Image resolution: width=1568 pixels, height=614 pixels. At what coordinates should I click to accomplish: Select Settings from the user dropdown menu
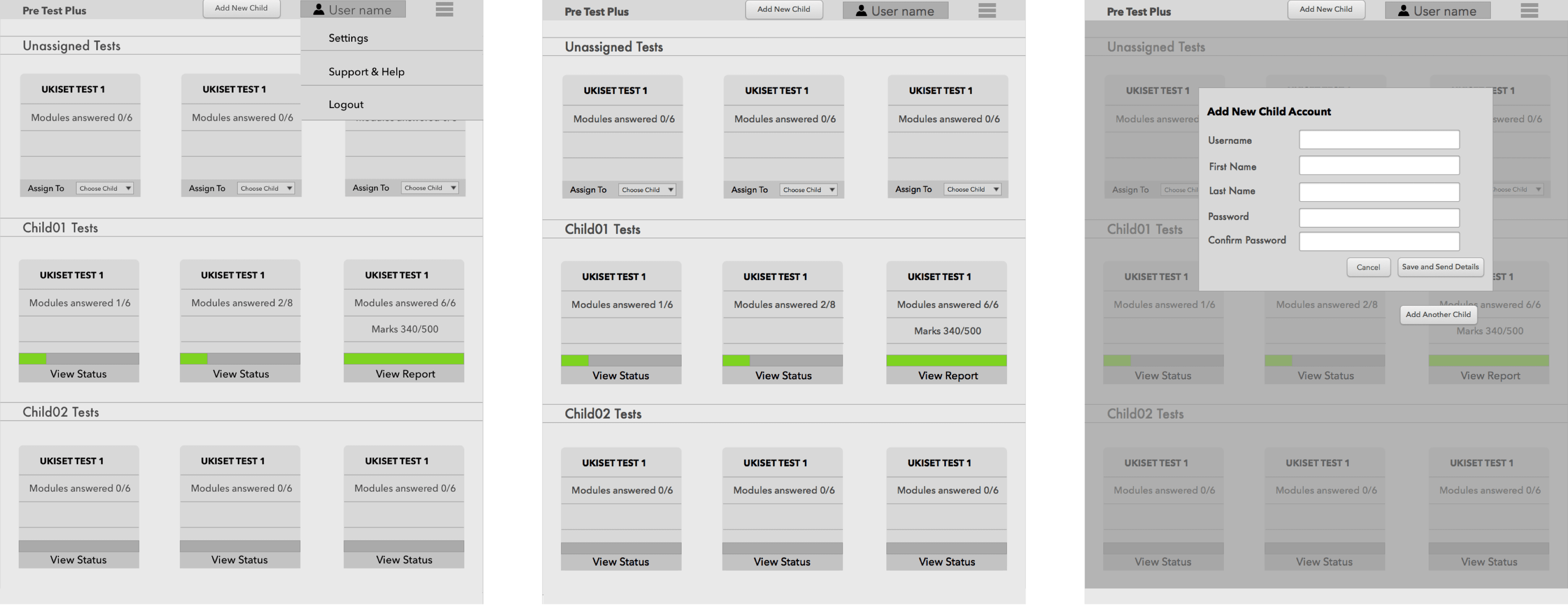coord(348,38)
